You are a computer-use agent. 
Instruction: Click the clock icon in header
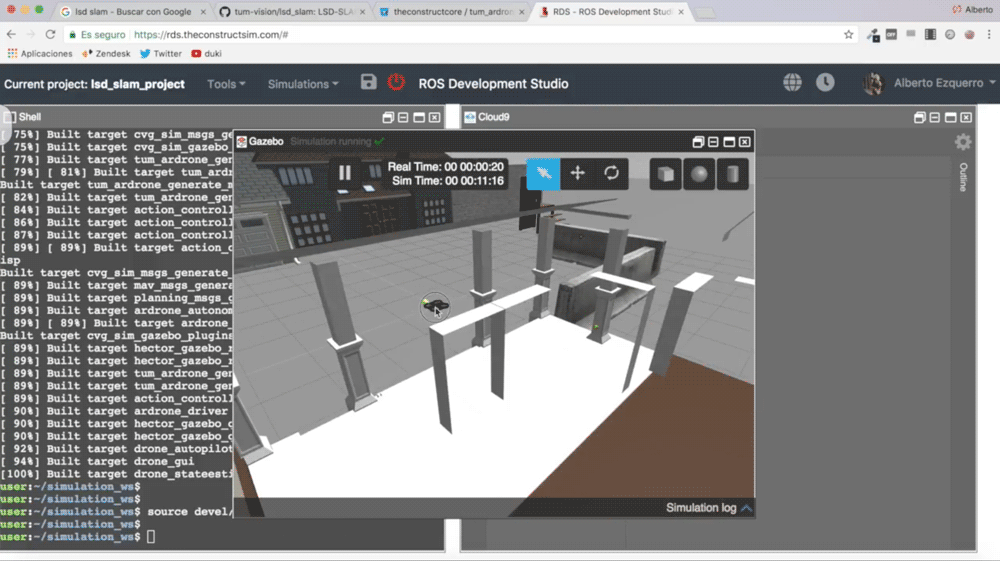coord(825,82)
